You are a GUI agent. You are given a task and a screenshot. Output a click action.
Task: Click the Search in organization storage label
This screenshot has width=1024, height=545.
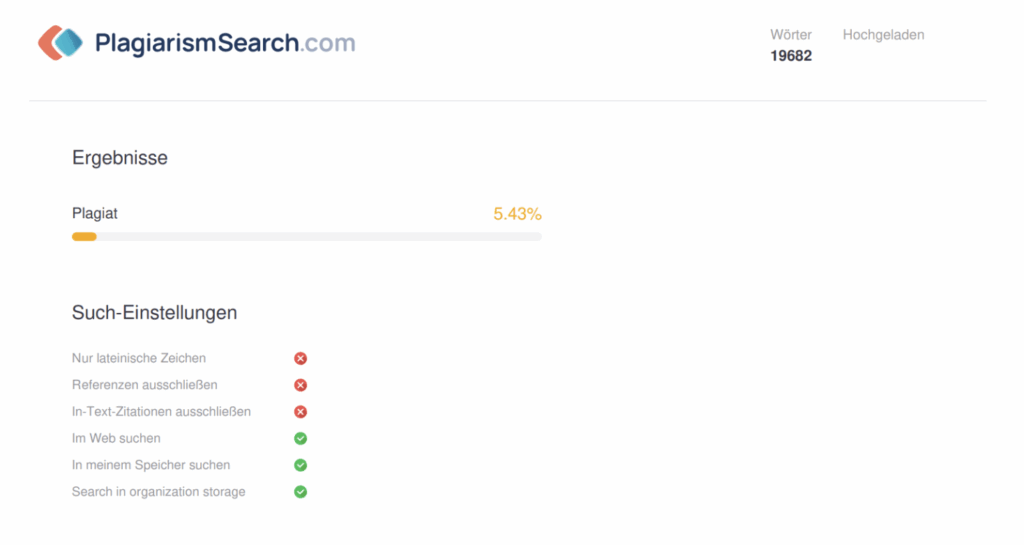[158, 492]
